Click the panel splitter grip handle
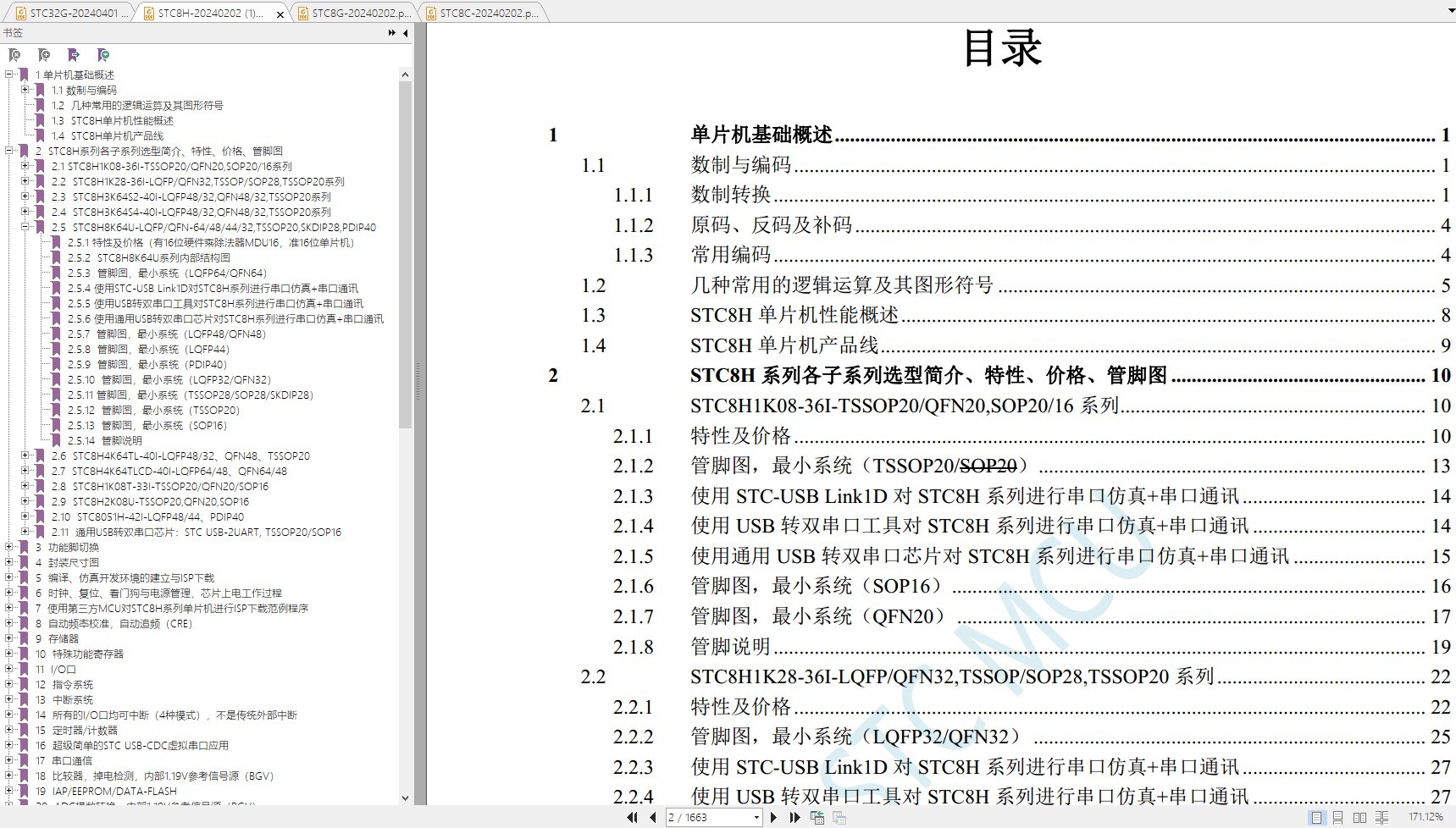This screenshot has height=828, width=1456. pos(417,381)
